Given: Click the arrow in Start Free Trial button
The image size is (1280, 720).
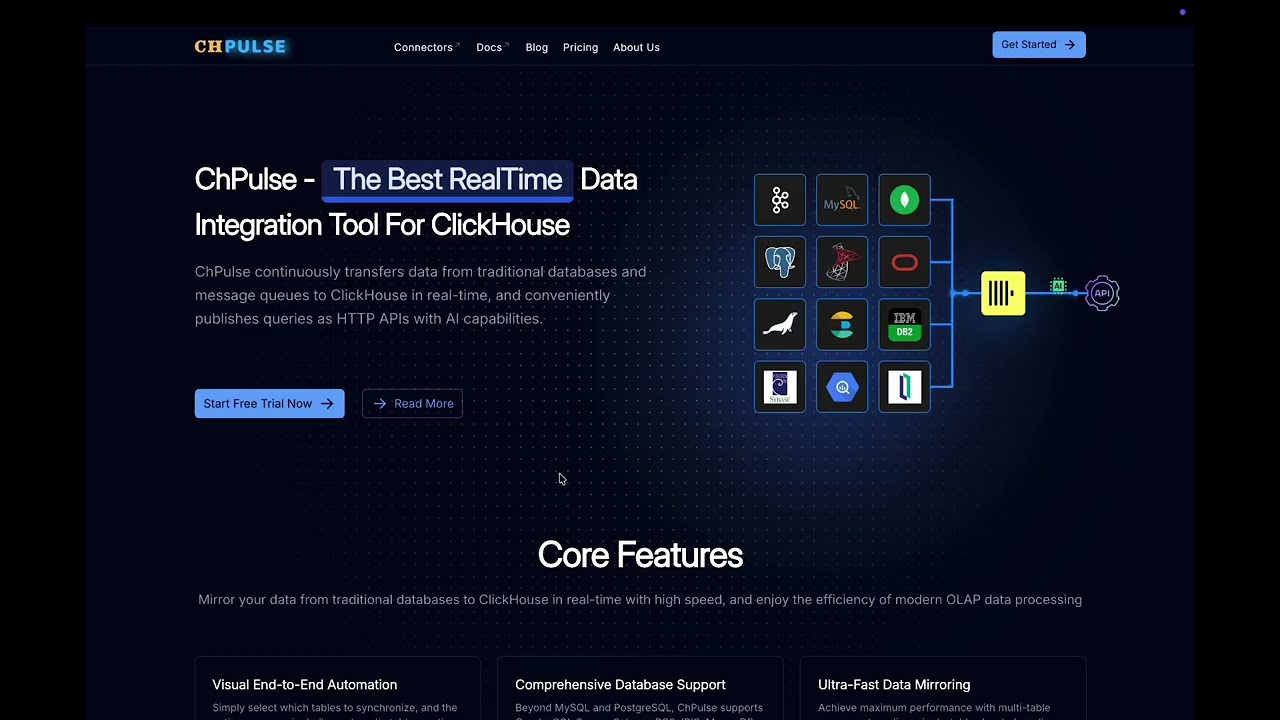Looking at the screenshot, I should tap(327, 404).
